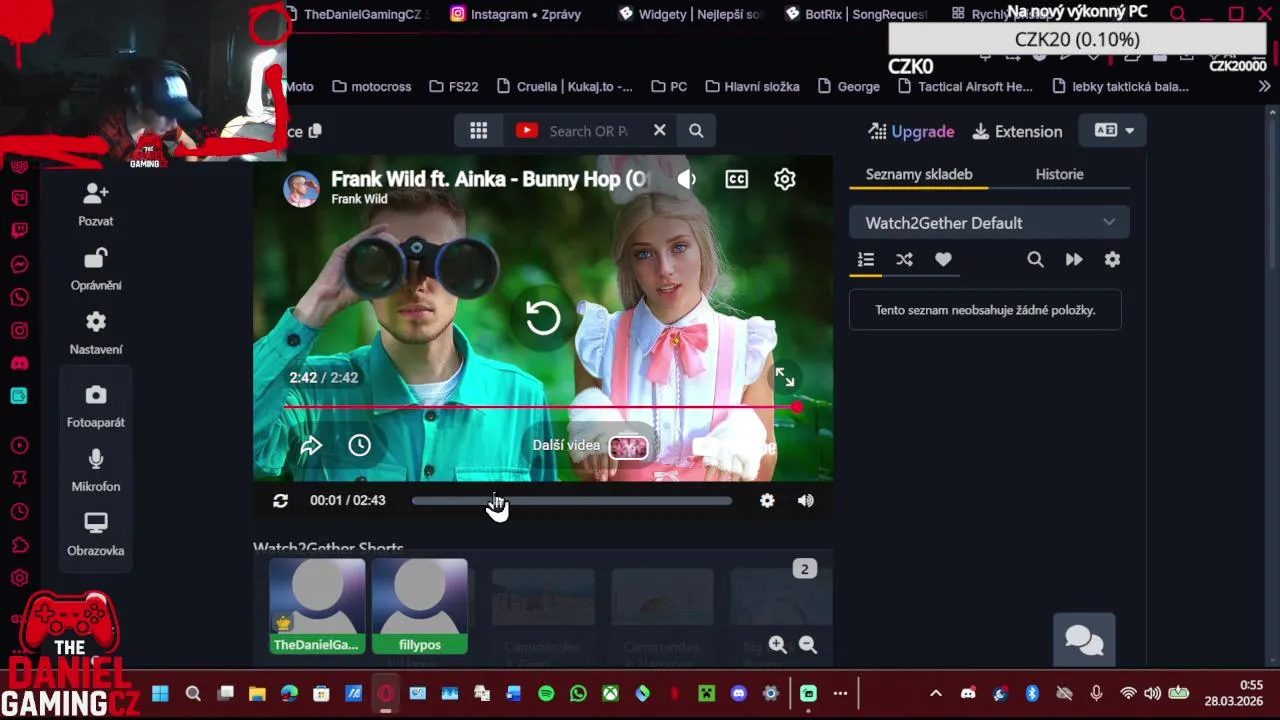Toggle YouTube closed captions

[737, 179]
